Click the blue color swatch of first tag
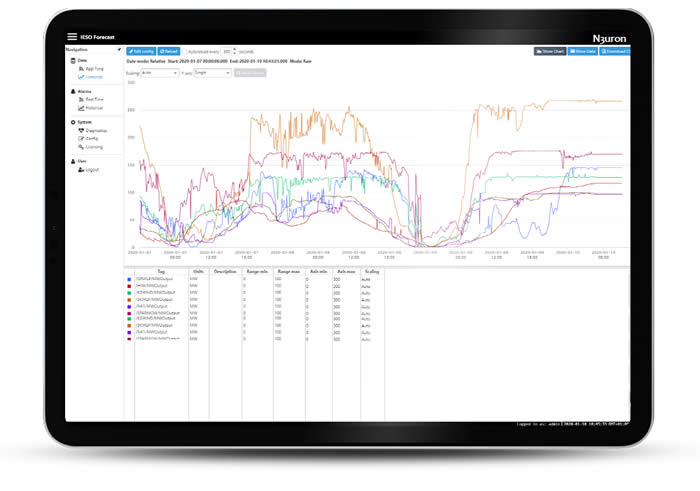700x491 pixels. tap(130, 280)
